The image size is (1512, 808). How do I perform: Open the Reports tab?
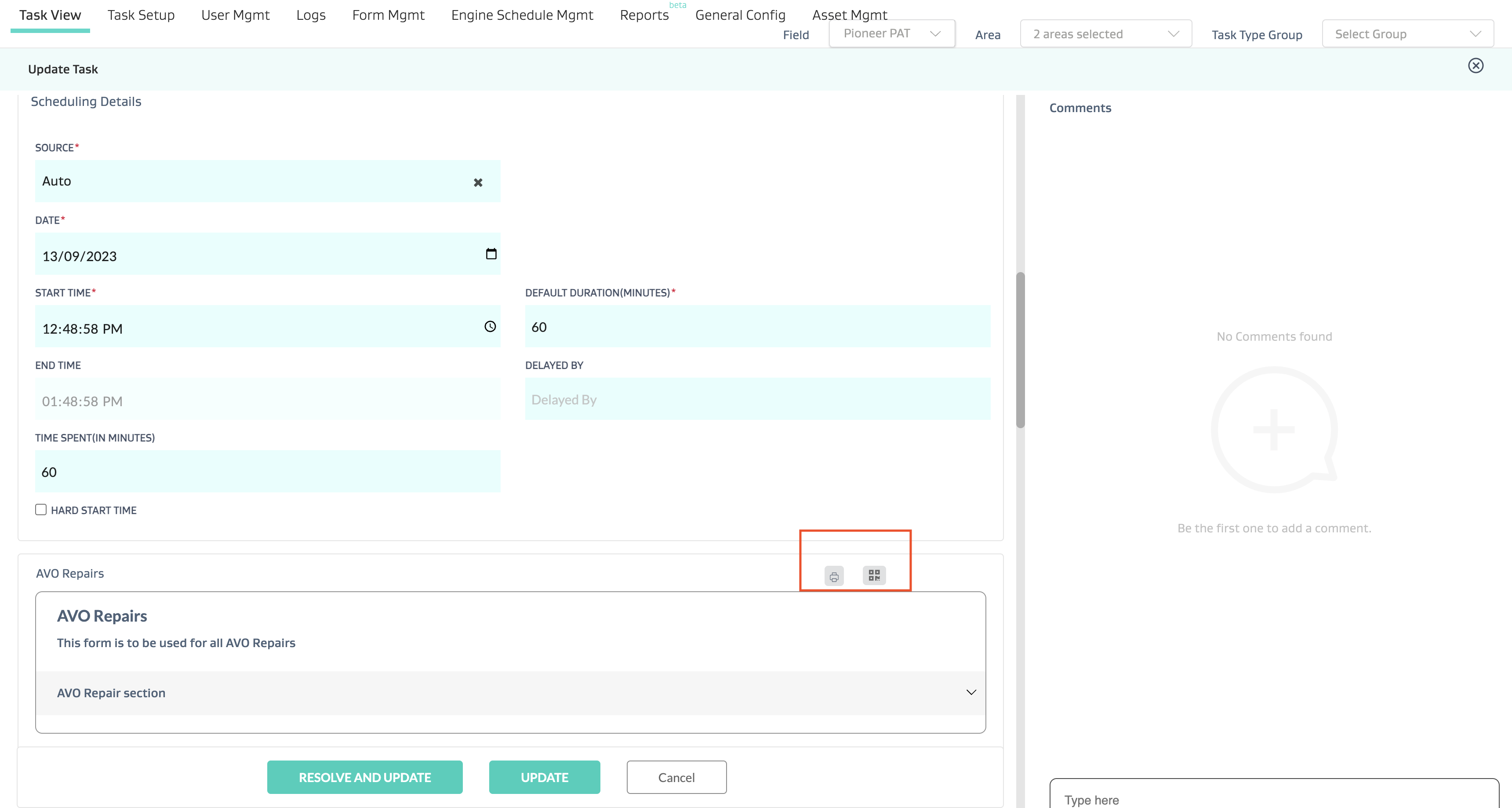pos(644,15)
